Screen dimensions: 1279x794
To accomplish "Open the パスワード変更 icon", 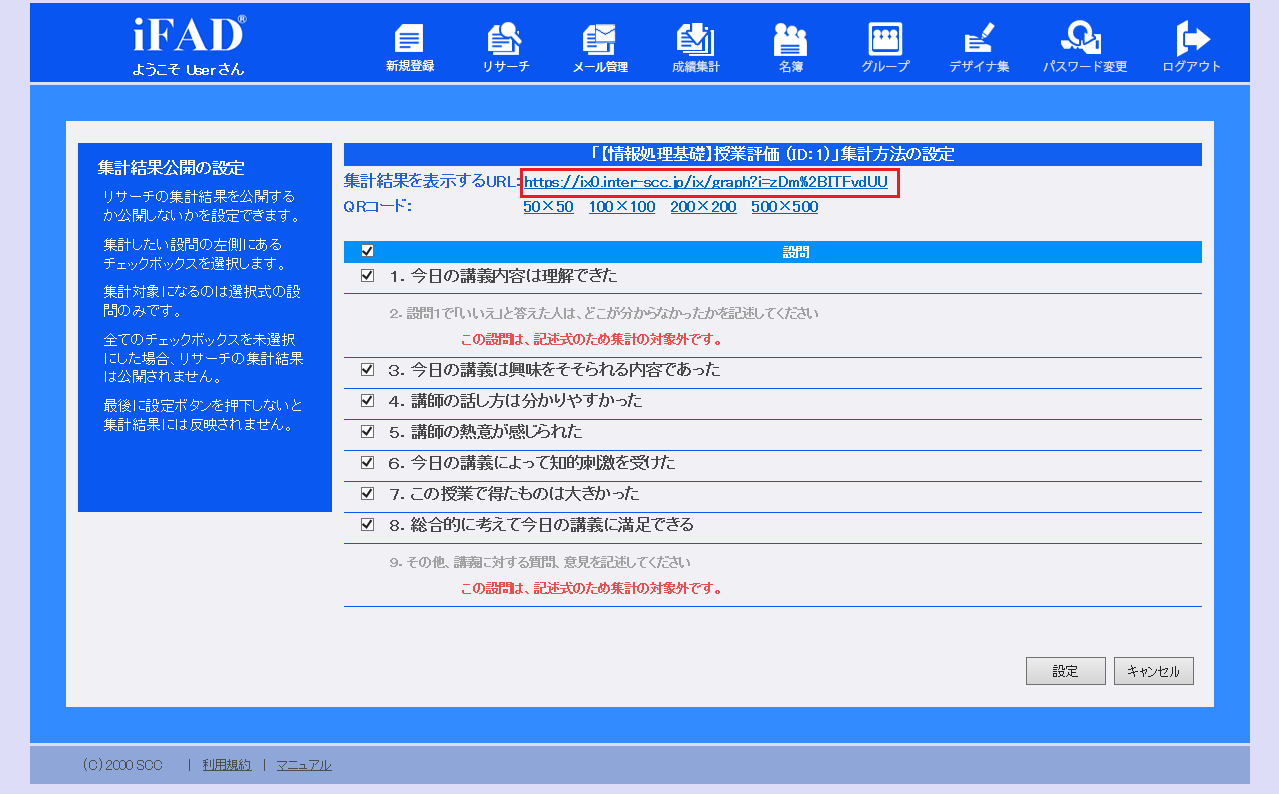I will [x=1084, y=48].
